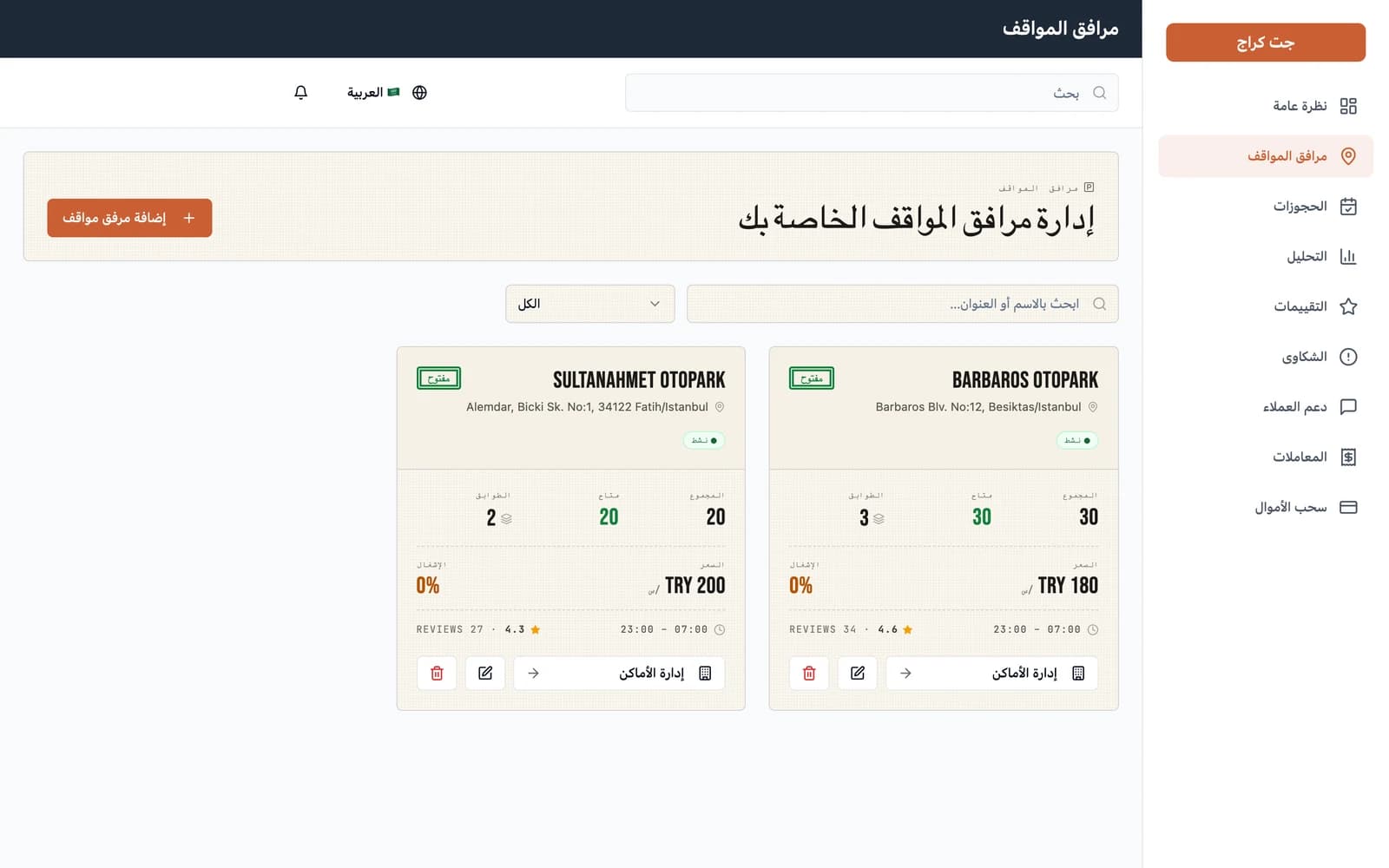
Task: Click إضافة مرفق مواقف button
Action: (x=129, y=218)
